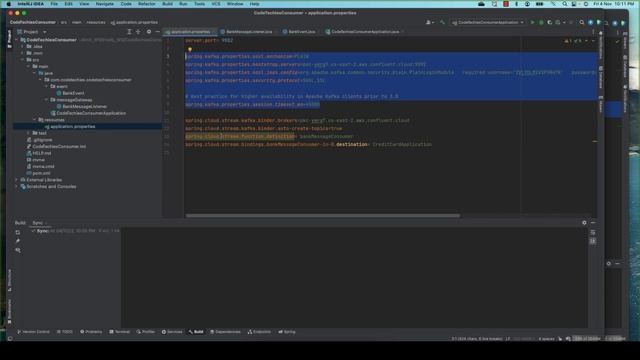Image resolution: width=640 pixels, height=360 pixels.
Task: Open the Problems tool window
Action: (x=91, y=332)
